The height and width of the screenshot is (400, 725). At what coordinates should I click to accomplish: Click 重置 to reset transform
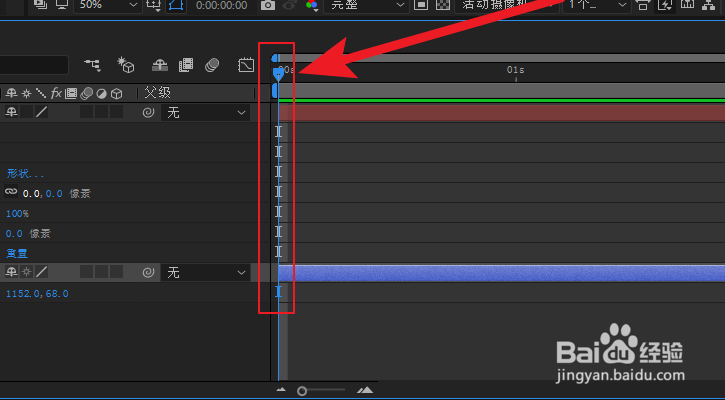tap(17, 253)
